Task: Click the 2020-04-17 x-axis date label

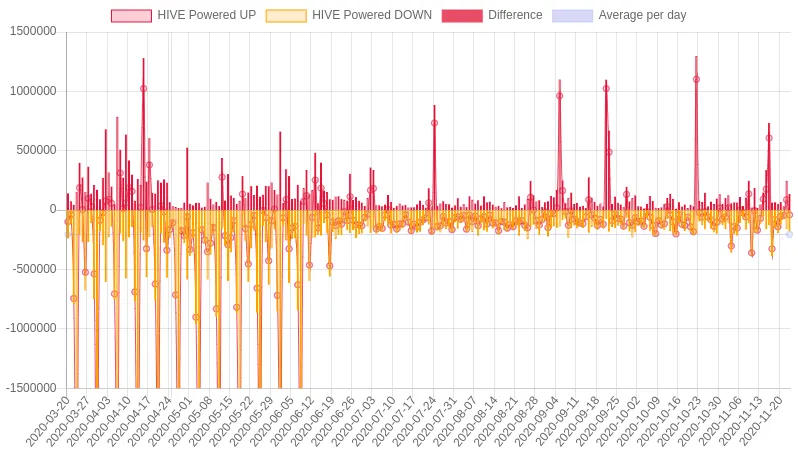Action: tap(128, 421)
